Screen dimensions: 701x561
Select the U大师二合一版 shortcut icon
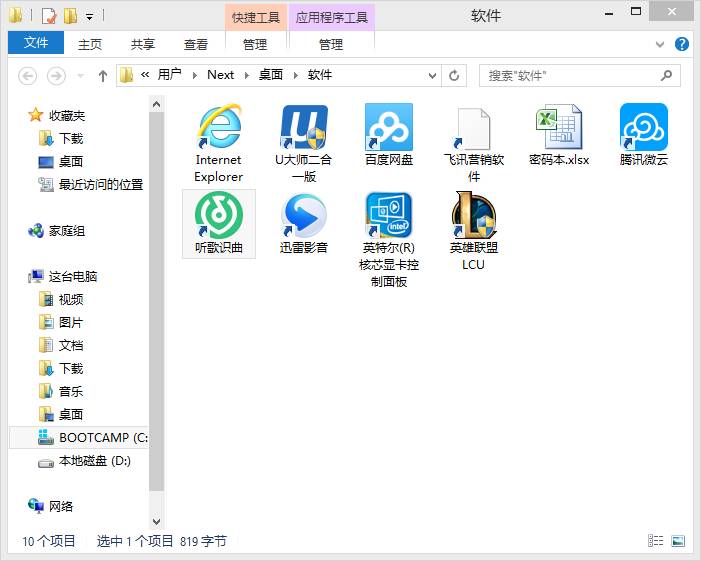(304, 143)
